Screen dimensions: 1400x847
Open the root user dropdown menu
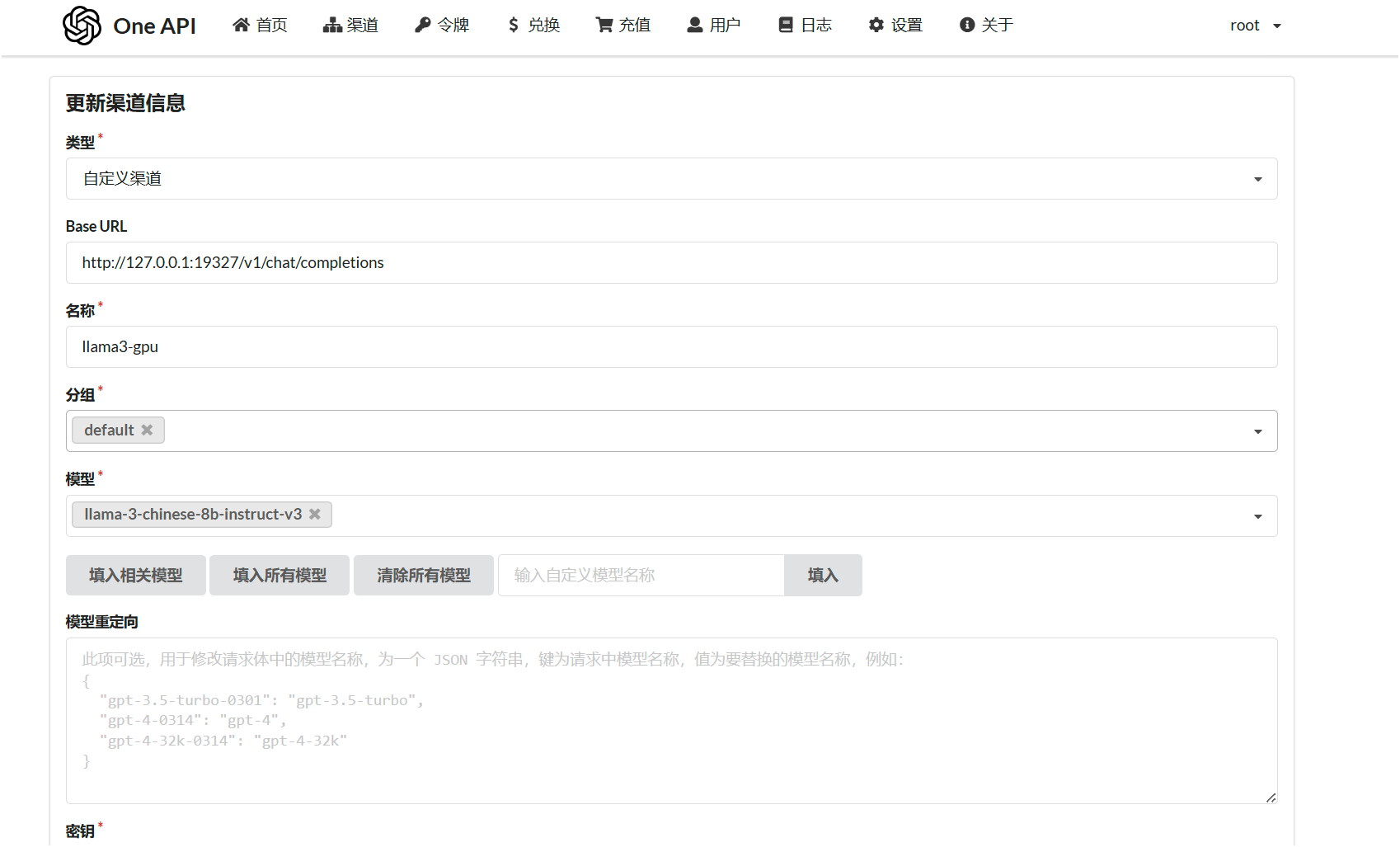tap(1255, 26)
